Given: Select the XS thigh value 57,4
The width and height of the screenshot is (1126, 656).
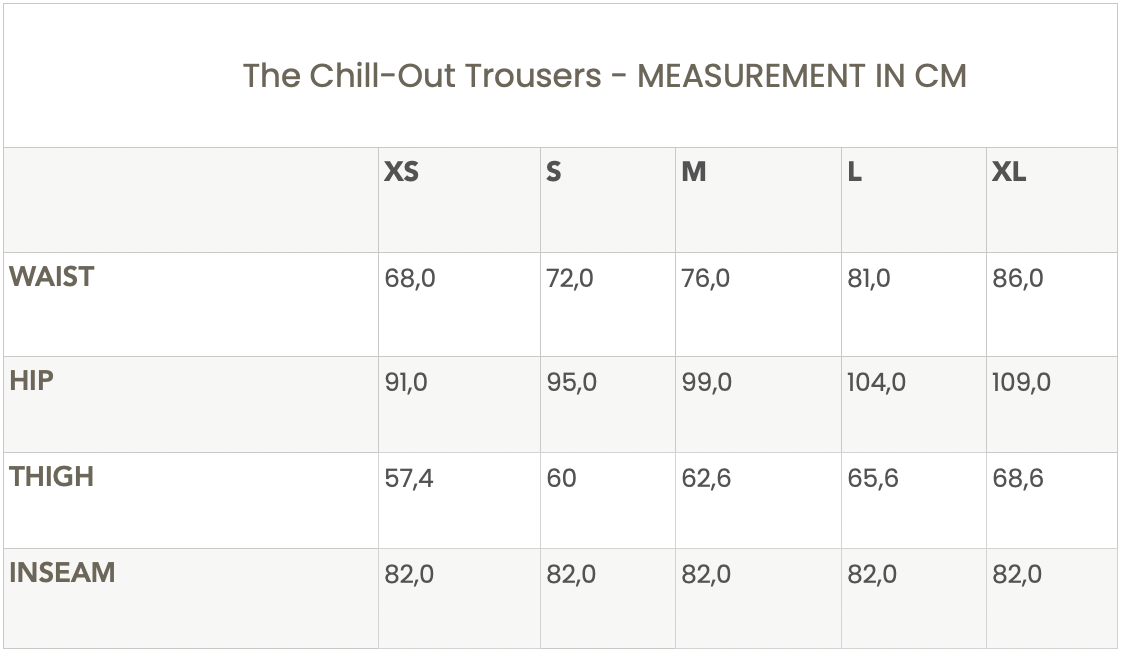Looking at the screenshot, I should click(x=409, y=478).
